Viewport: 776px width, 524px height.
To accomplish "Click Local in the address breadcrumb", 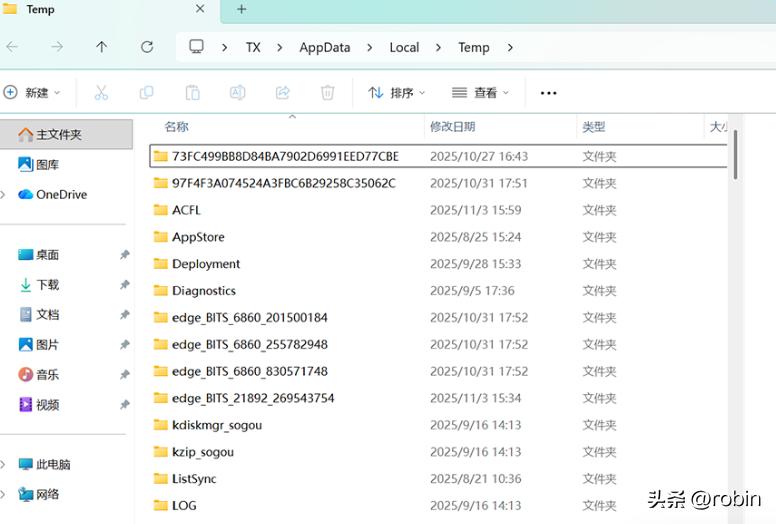I will 404,48.
